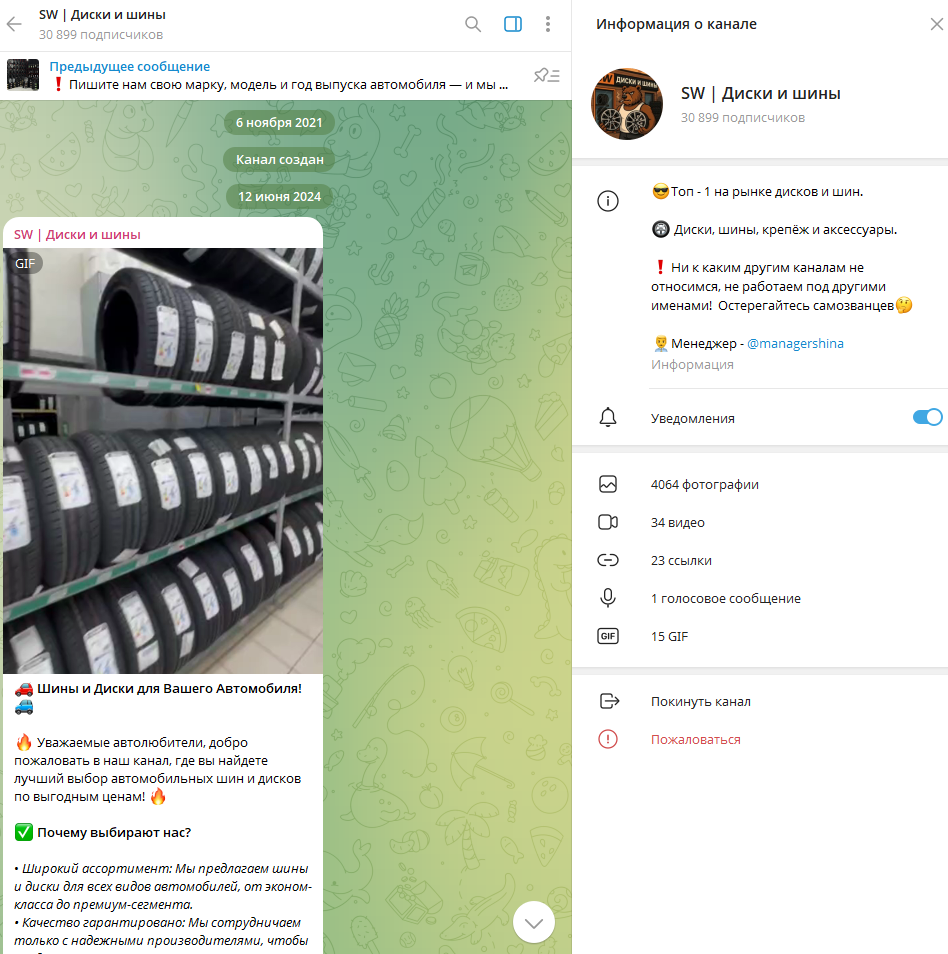Open the pinned messages list icon

[x=546, y=75]
